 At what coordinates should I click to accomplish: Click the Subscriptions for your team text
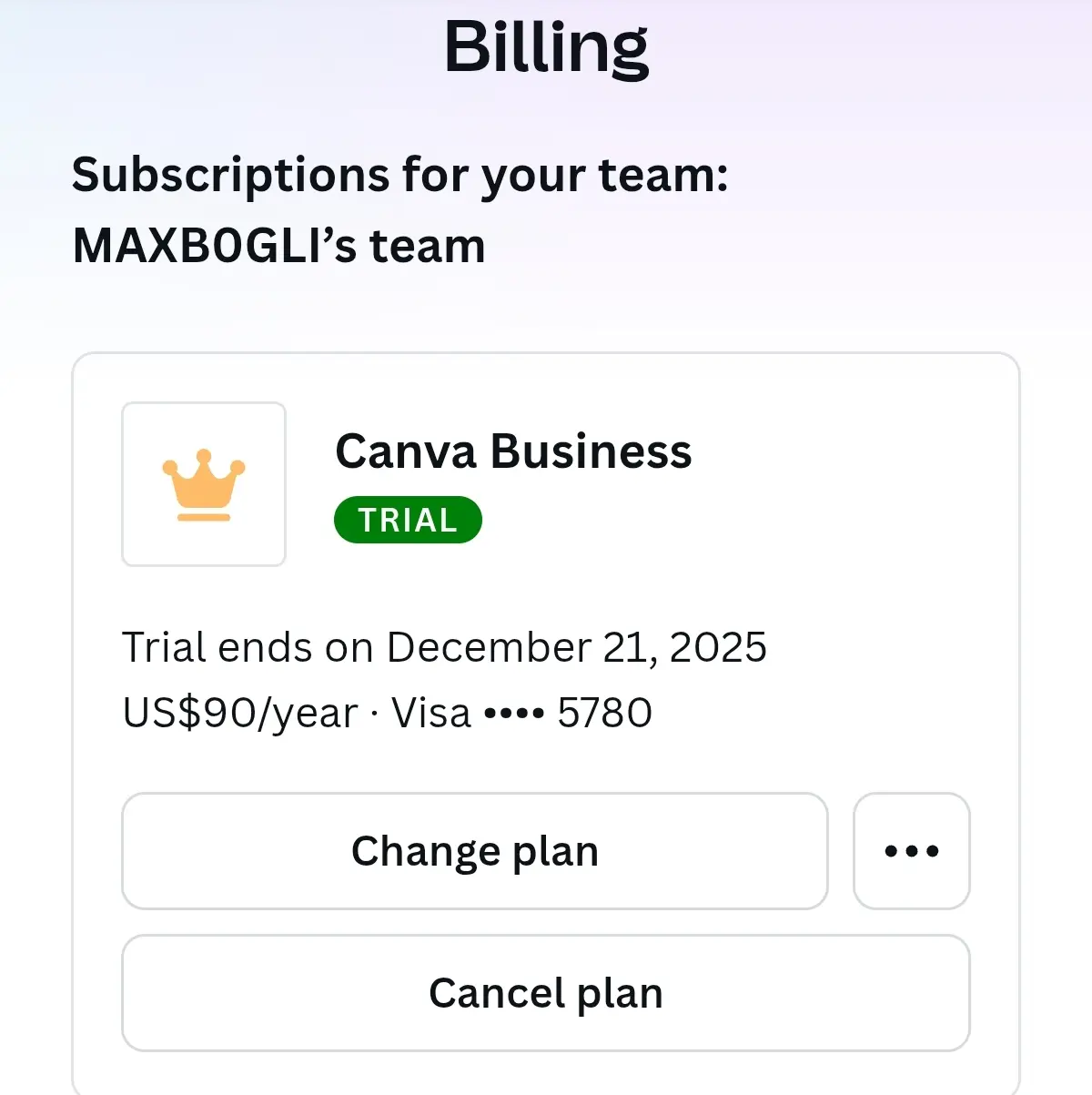click(400, 175)
